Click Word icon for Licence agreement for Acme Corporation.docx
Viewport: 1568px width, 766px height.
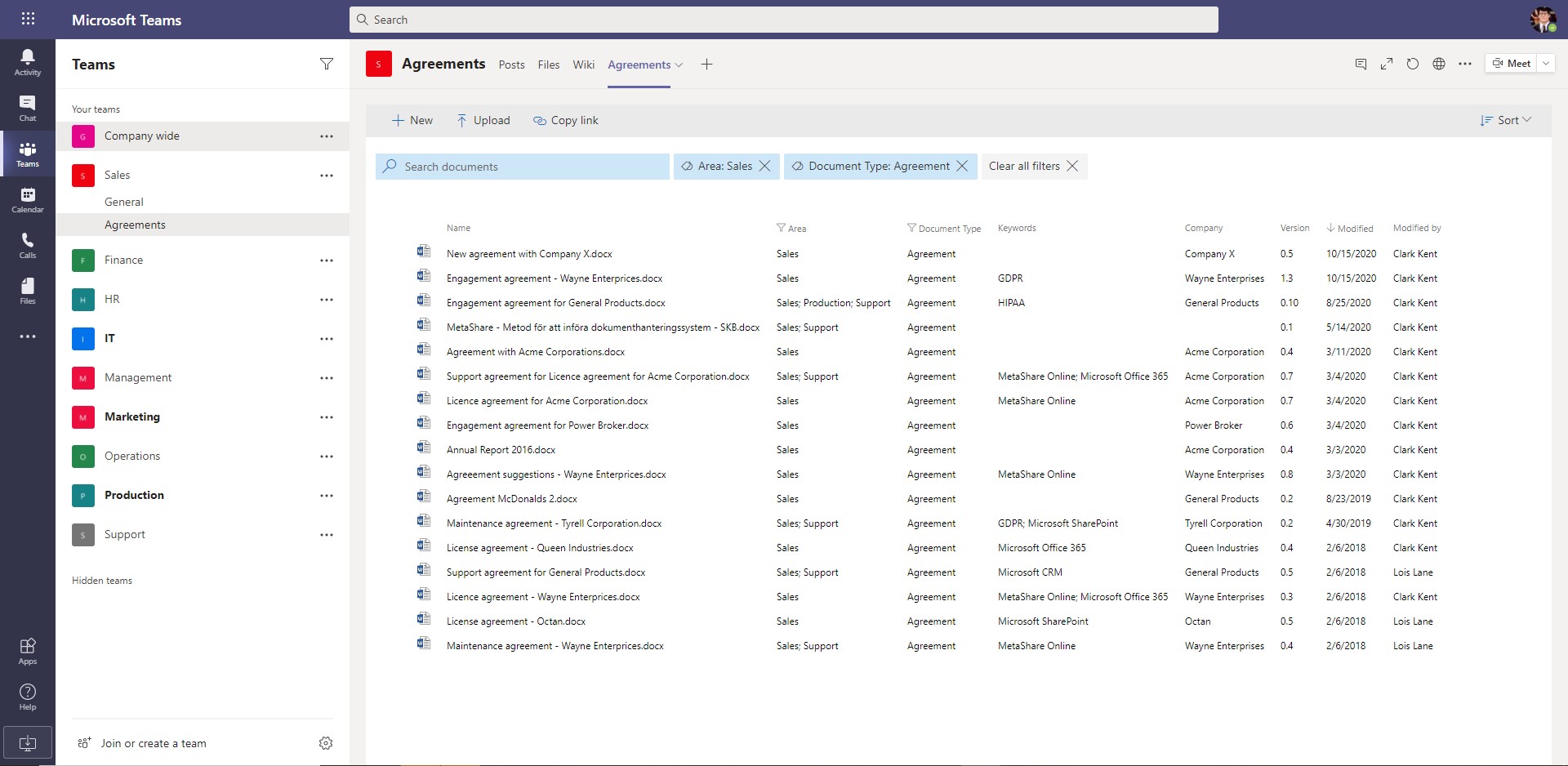(x=424, y=399)
